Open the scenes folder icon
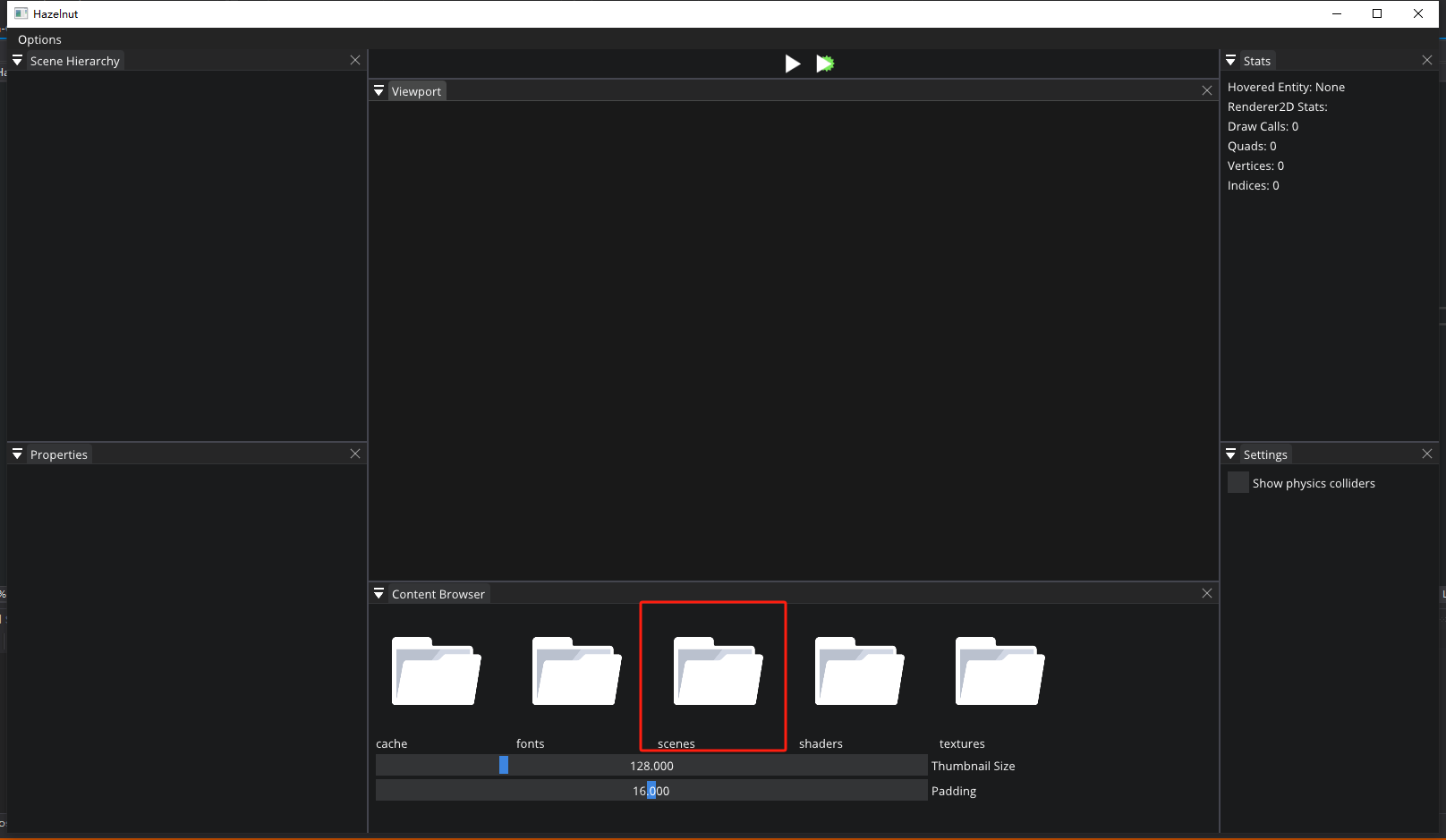This screenshot has width=1446, height=840. pos(718,671)
